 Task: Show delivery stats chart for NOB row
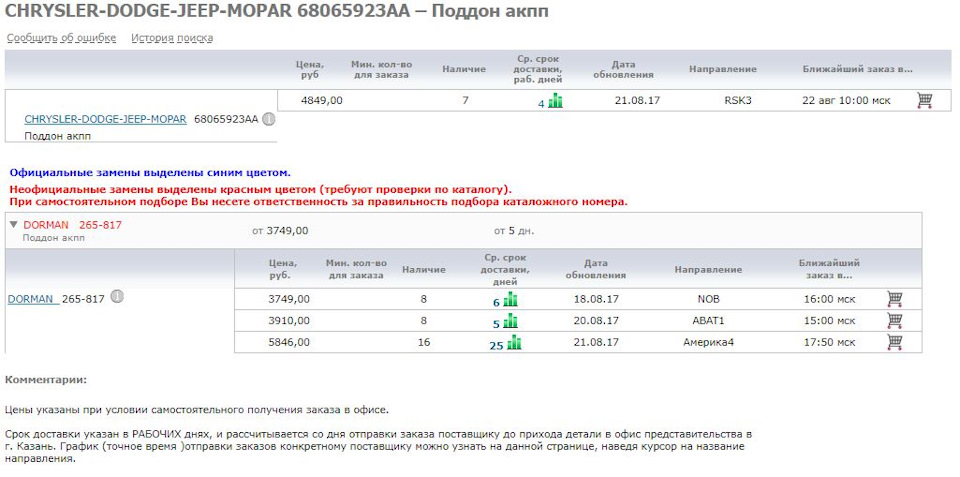click(511, 299)
